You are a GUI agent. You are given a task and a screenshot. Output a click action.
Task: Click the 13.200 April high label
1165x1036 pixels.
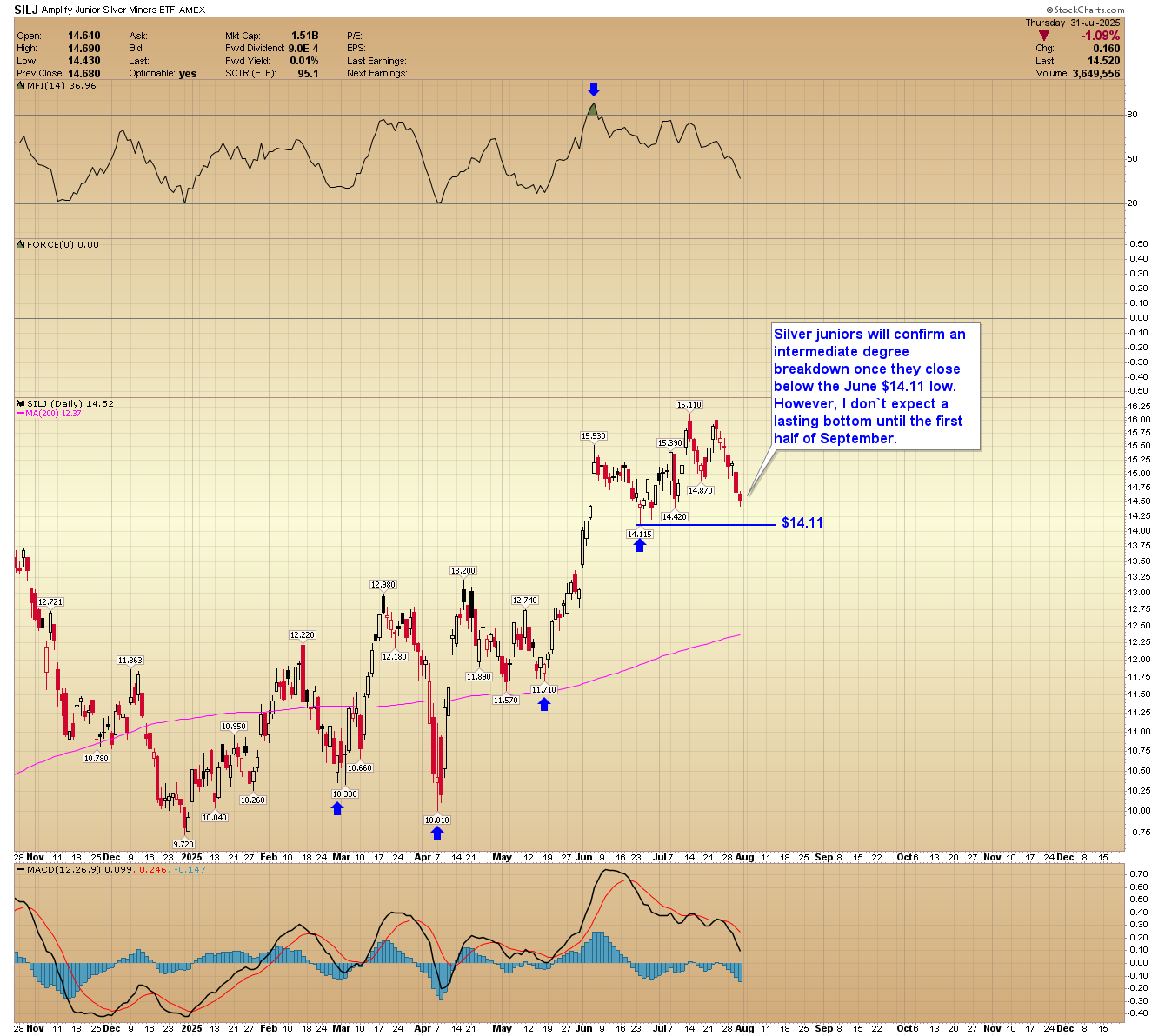(463, 571)
